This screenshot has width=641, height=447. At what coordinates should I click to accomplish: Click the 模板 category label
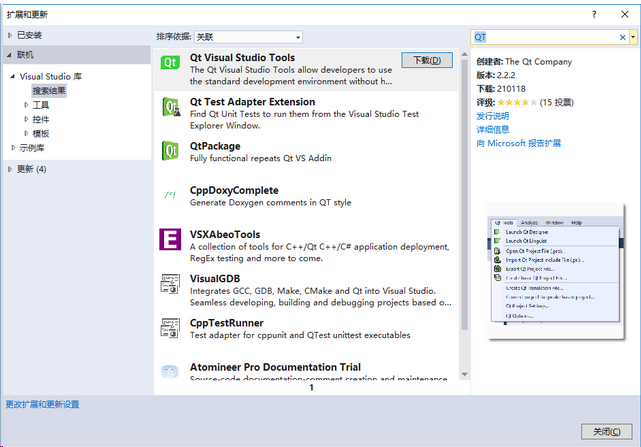41,133
